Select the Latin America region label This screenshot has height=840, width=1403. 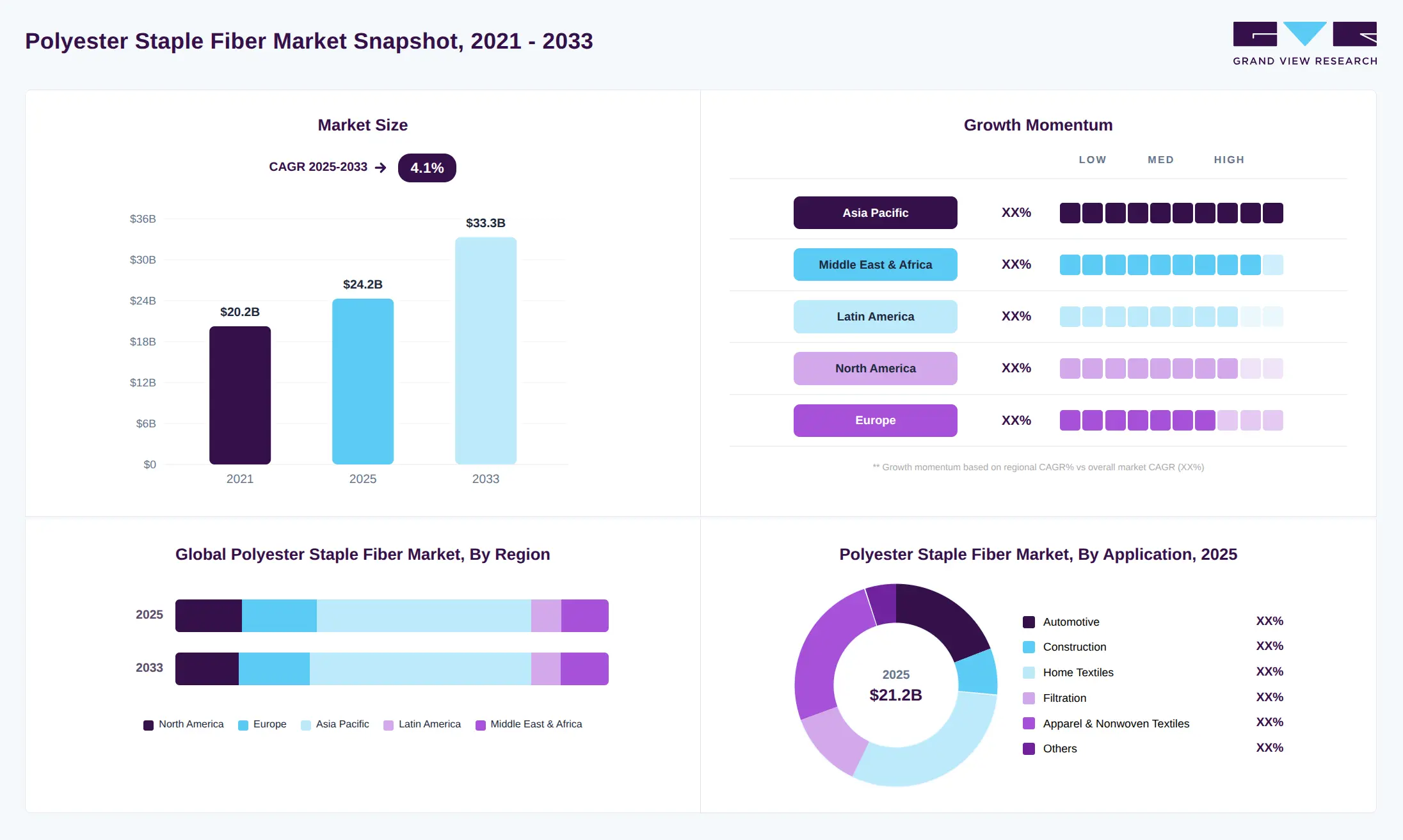tap(875, 317)
